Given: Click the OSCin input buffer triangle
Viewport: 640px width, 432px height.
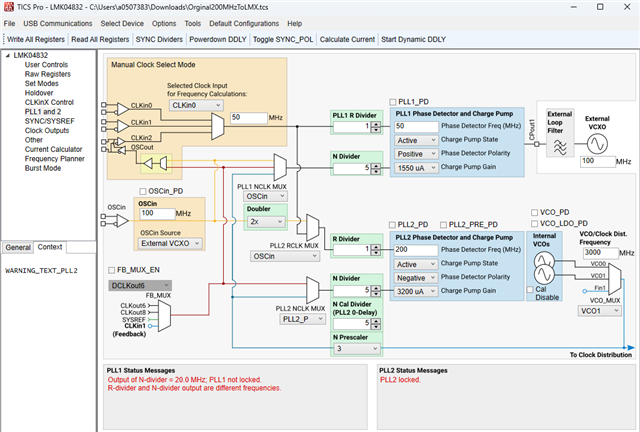Looking at the screenshot, I should (122, 221).
